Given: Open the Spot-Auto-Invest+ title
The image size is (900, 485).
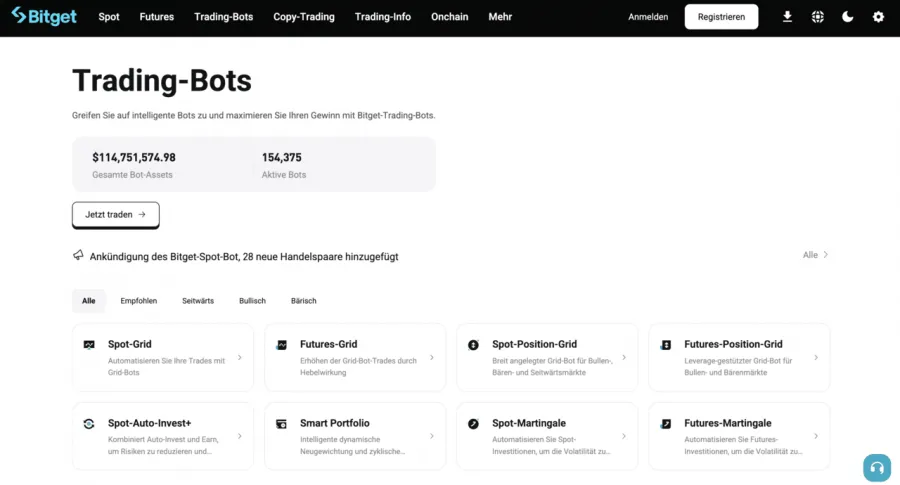Looking at the screenshot, I should 149,423.
